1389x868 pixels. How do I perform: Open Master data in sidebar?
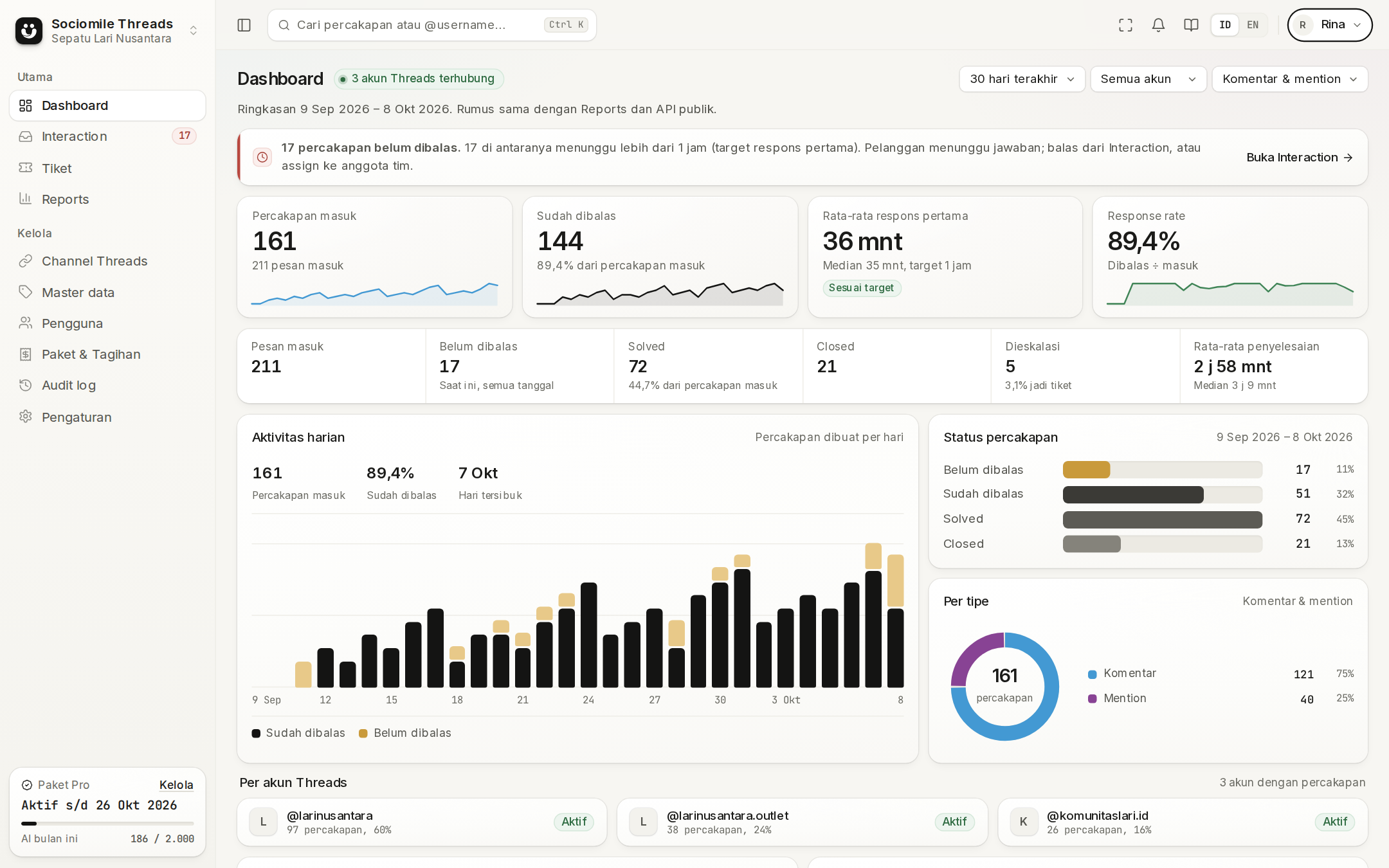pyautogui.click(x=107, y=292)
